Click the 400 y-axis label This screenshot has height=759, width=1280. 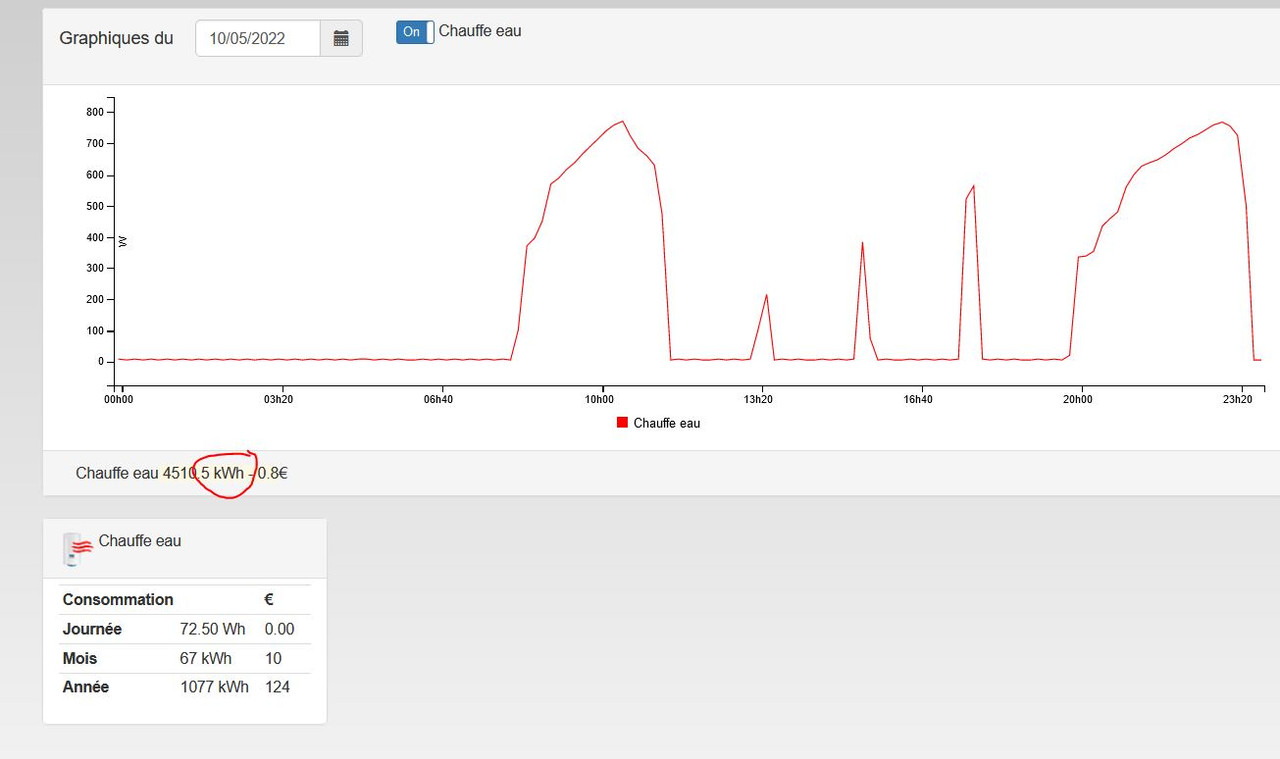click(x=95, y=237)
